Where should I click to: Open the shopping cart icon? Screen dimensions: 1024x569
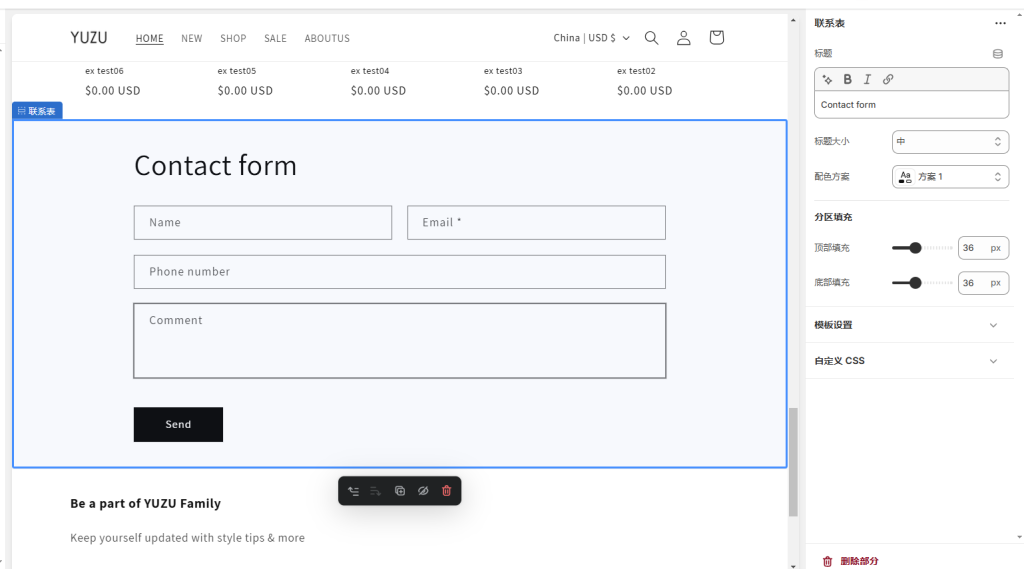pos(716,38)
